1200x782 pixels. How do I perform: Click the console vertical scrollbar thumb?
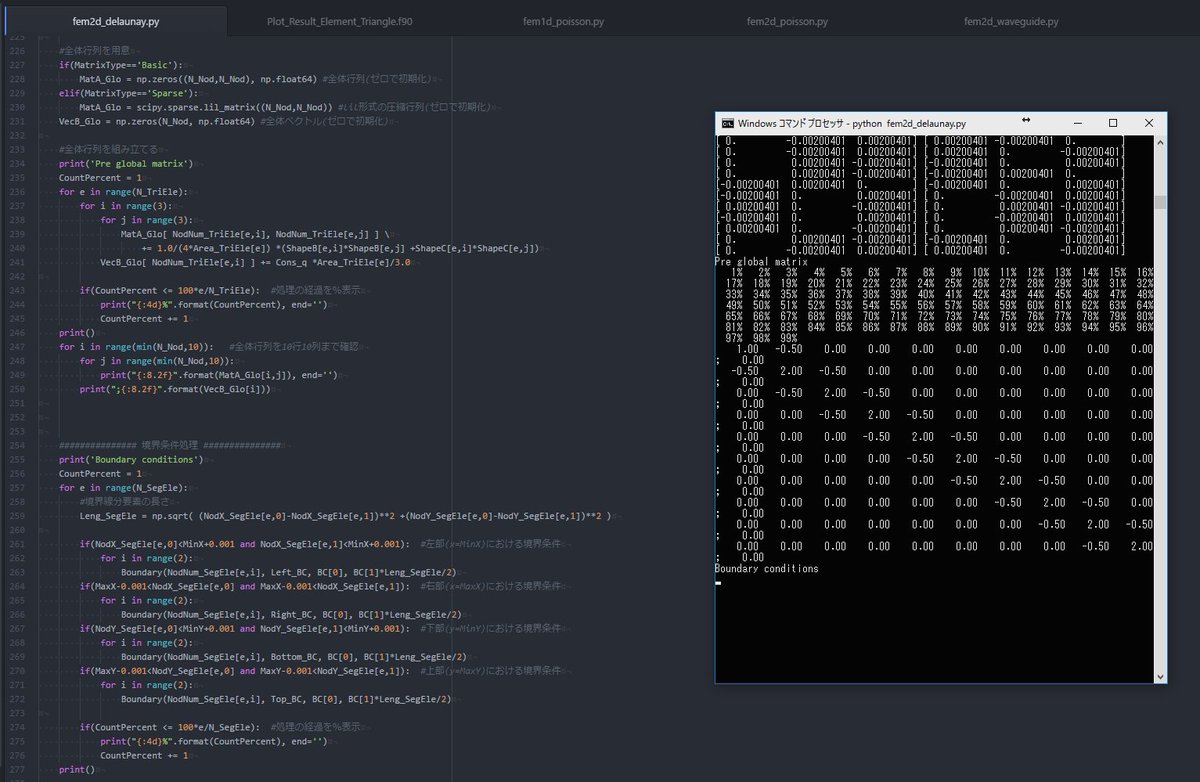[x=1160, y=202]
